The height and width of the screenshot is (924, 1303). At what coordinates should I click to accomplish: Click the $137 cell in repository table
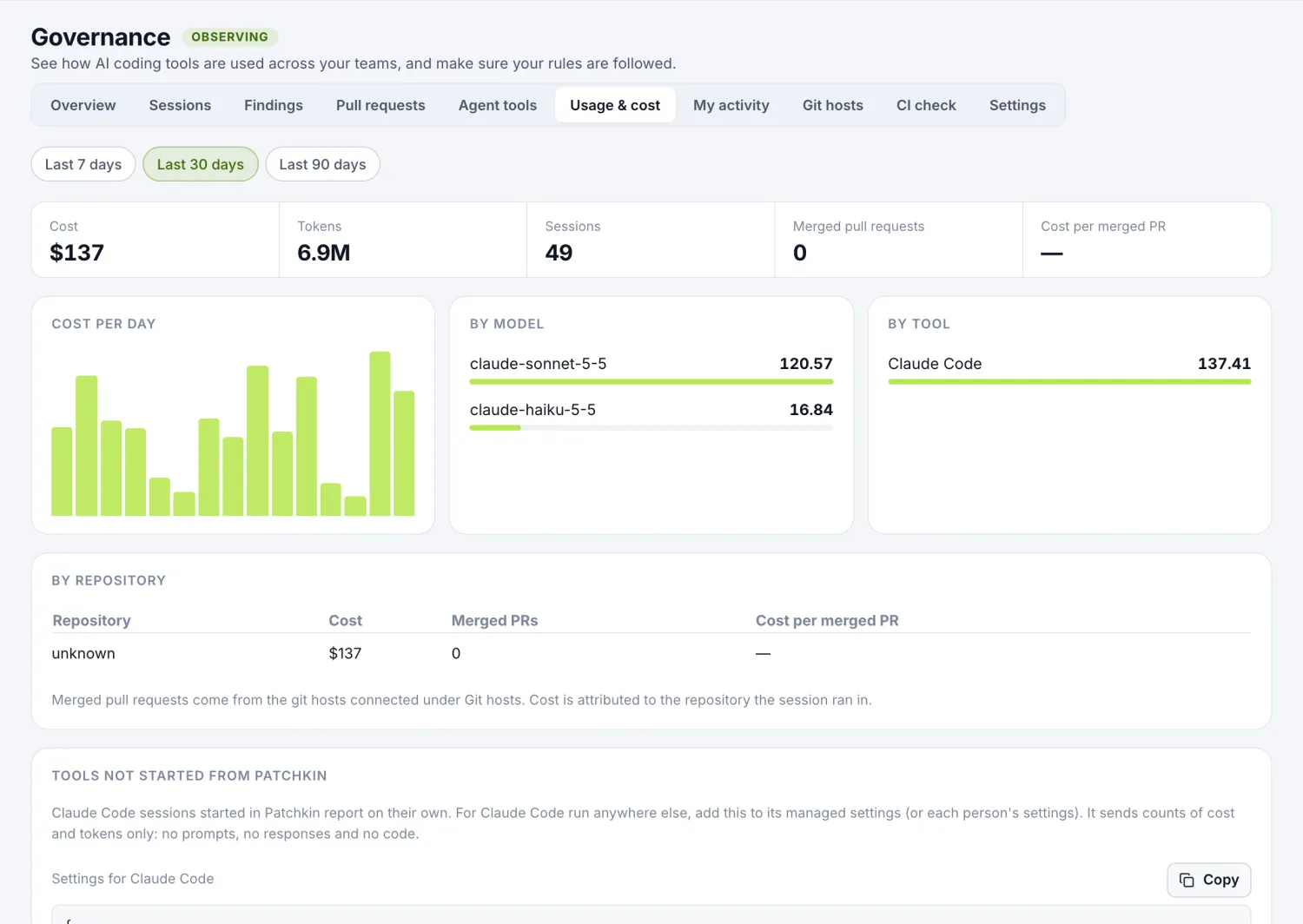(345, 654)
